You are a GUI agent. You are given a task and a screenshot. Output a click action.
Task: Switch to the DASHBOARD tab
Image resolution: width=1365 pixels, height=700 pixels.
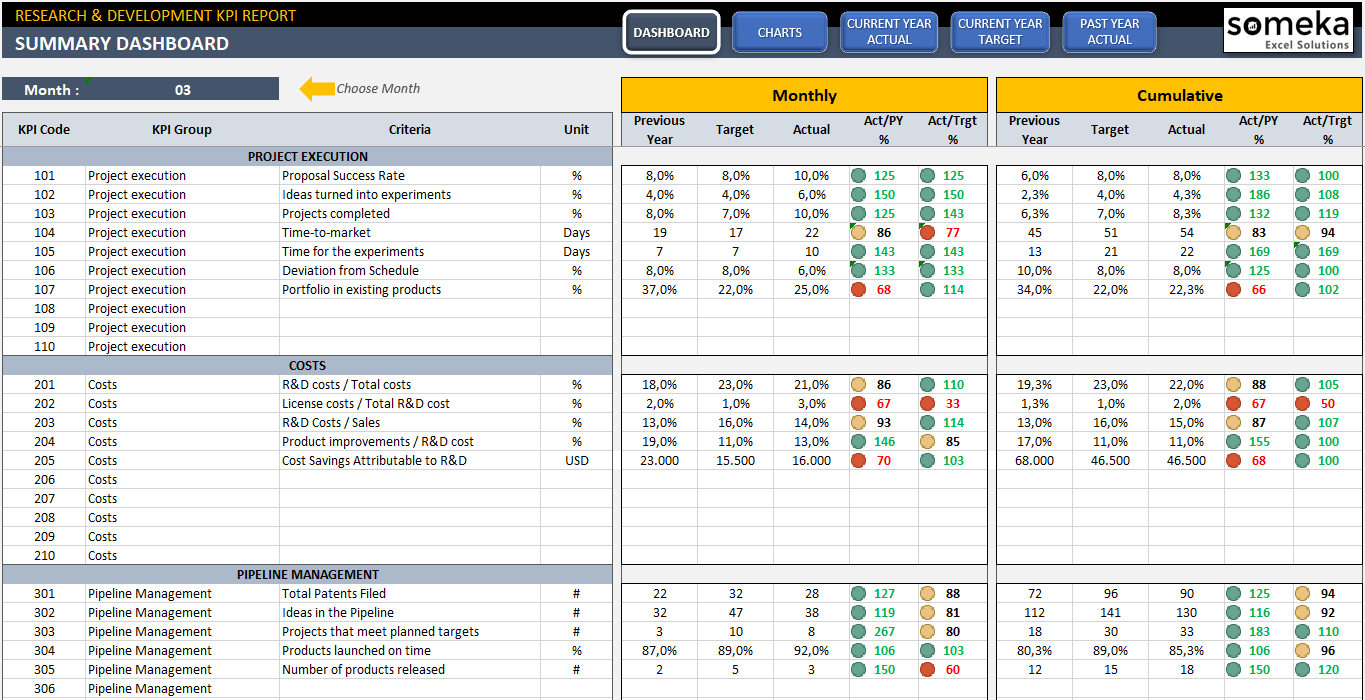coord(671,32)
